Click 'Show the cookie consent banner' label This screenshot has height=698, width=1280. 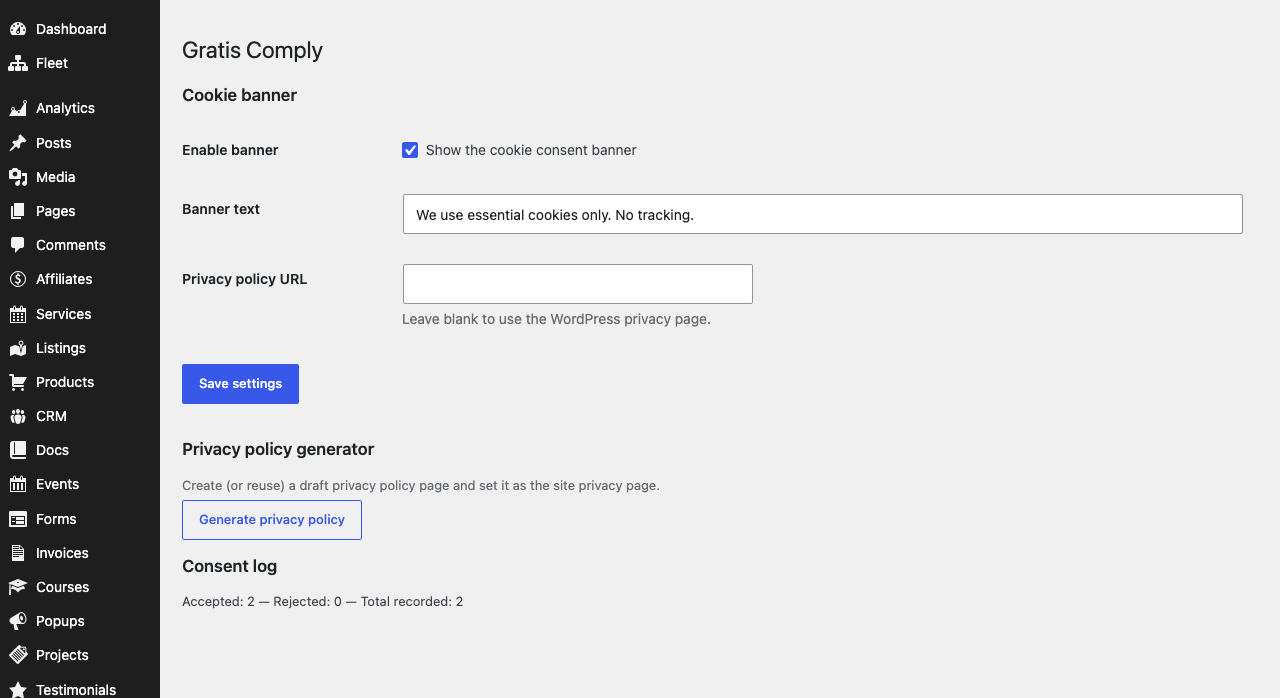[531, 150]
